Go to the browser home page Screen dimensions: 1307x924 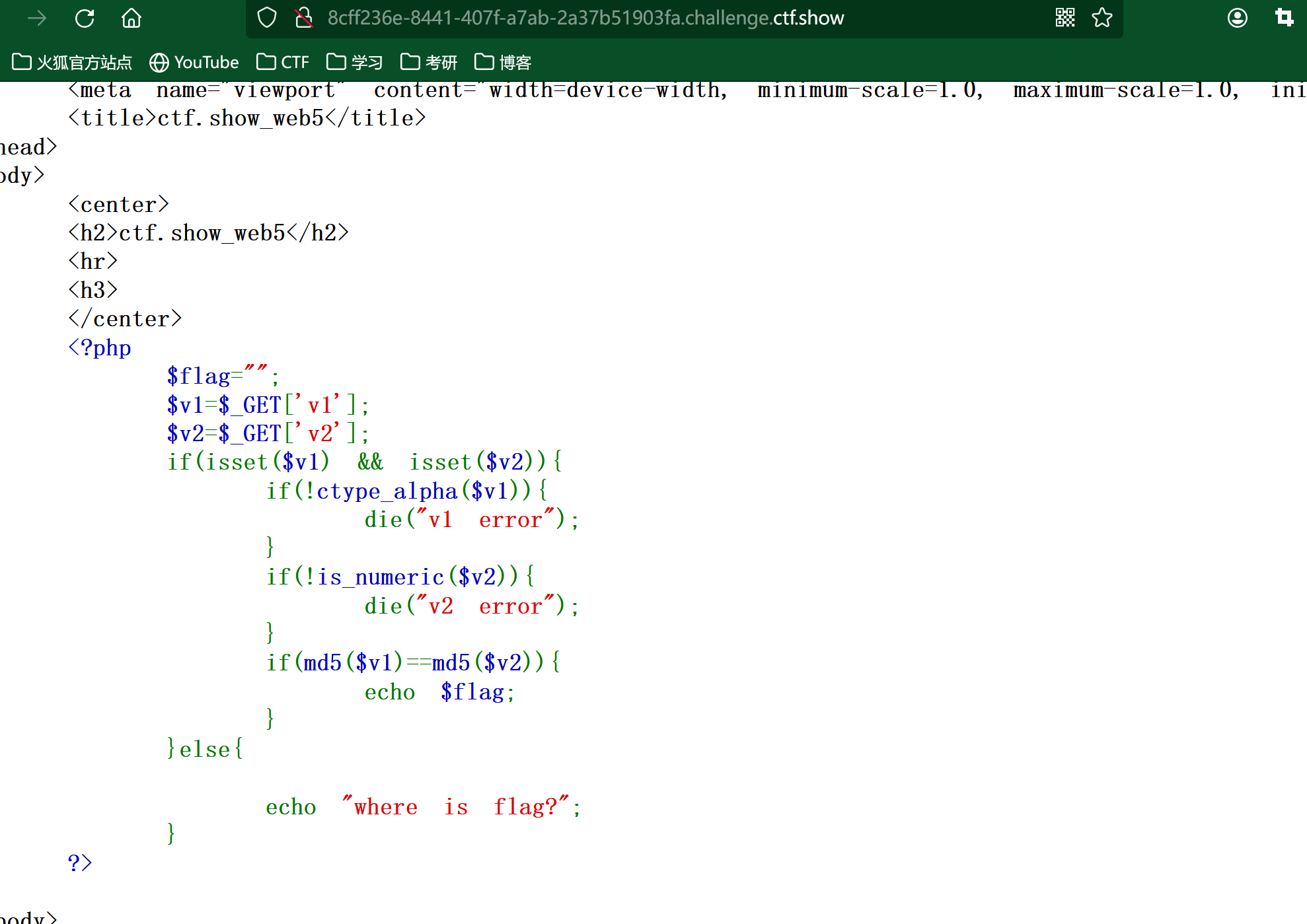[131, 18]
